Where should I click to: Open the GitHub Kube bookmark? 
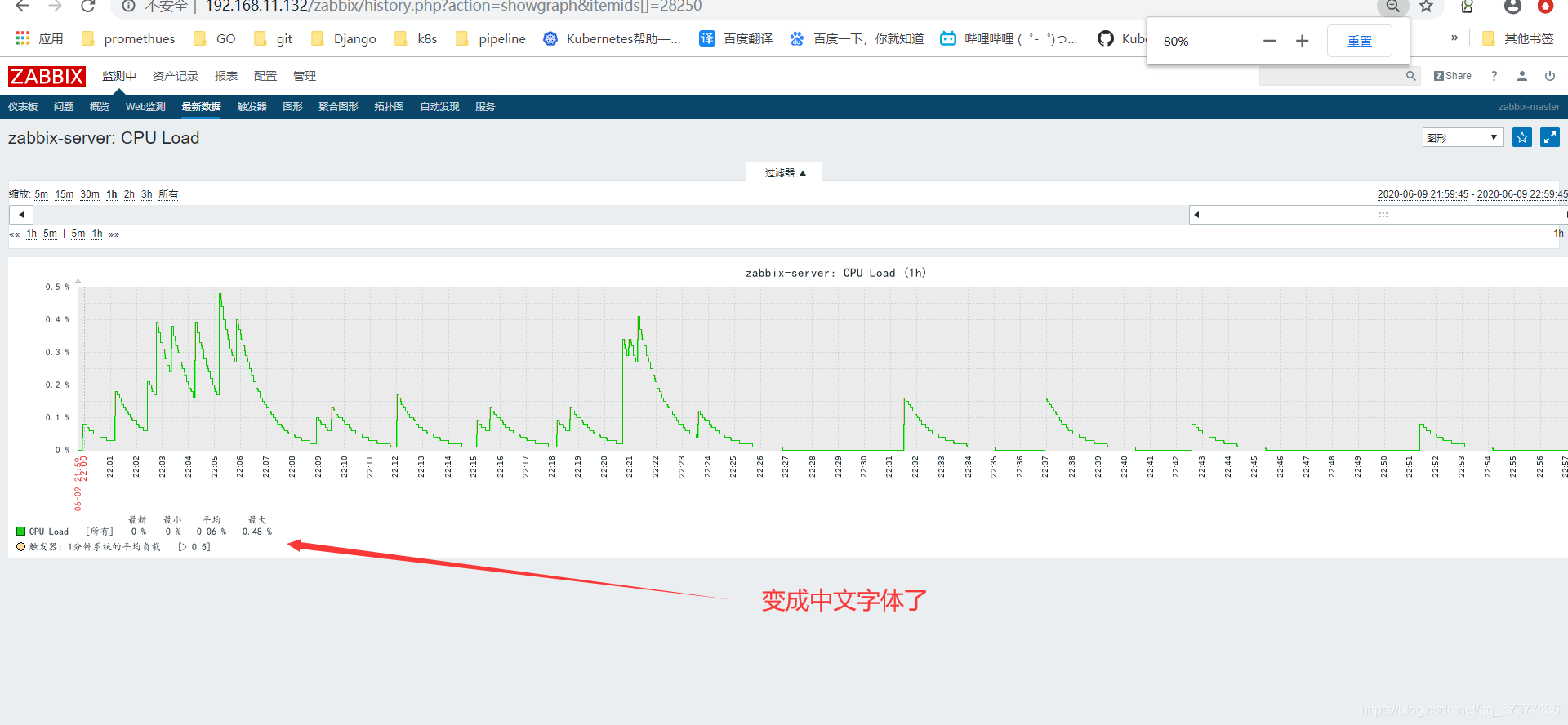[x=1122, y=38]
